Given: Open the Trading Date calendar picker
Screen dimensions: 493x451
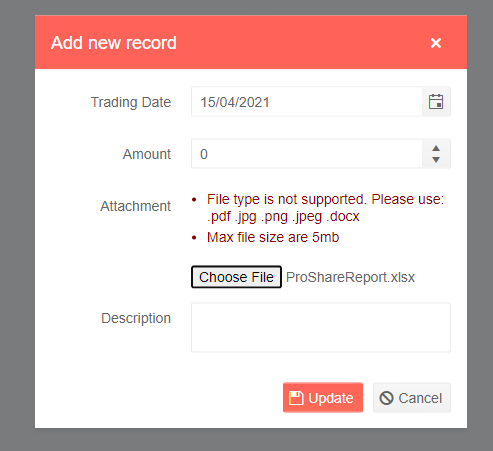Looking at the screenshot, I should pyautogui.click(x=436, y=102).
